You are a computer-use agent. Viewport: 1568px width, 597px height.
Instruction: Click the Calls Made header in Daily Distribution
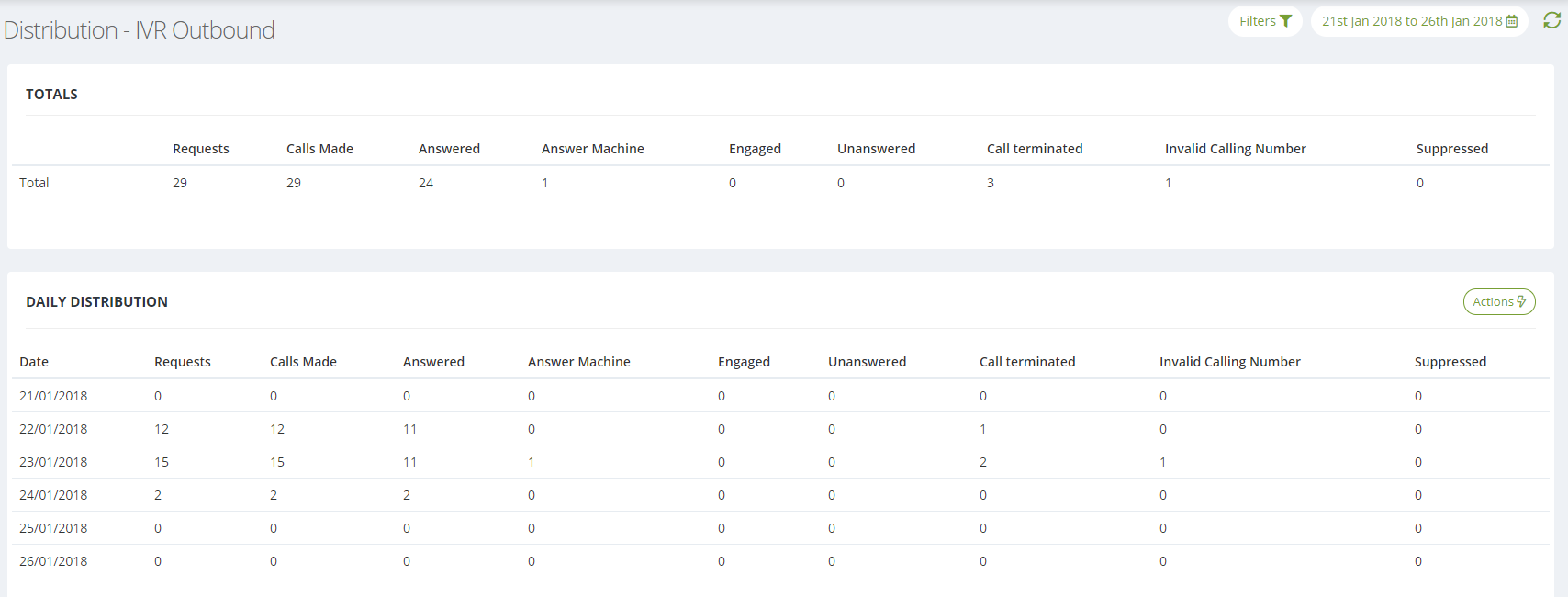tap(303, 362)
